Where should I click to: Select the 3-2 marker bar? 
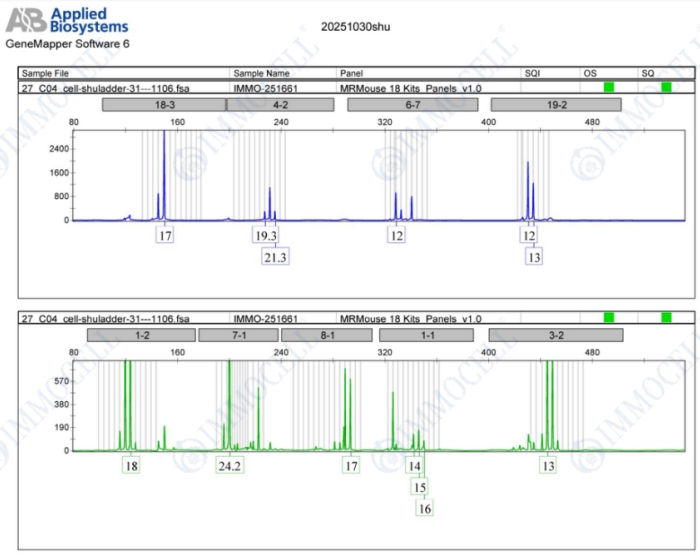tap(555, 335)
